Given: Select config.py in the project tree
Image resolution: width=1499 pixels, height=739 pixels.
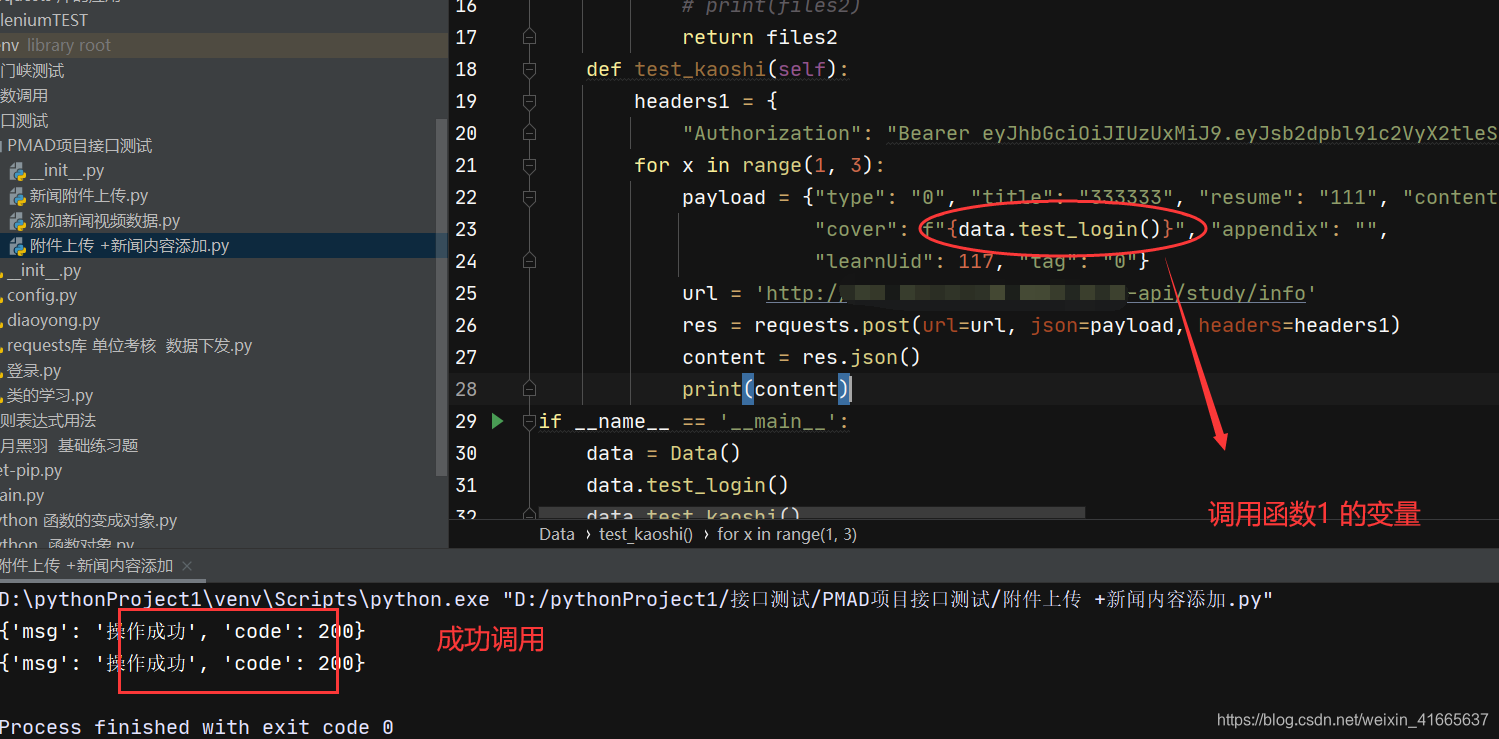Looking at the screenshot, I should pyautogui.click(x=42, y=296).
